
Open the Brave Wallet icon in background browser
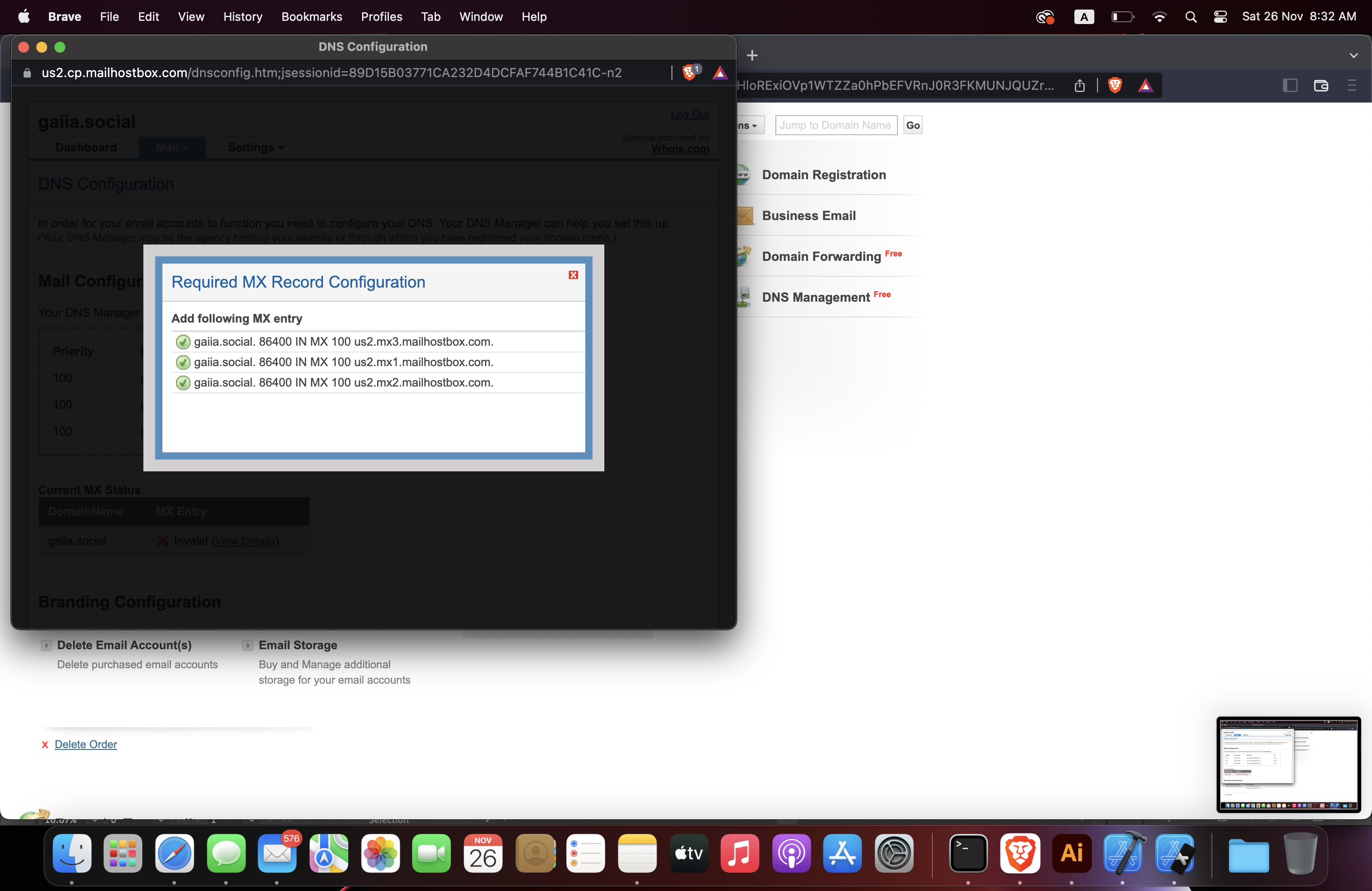1321,86
